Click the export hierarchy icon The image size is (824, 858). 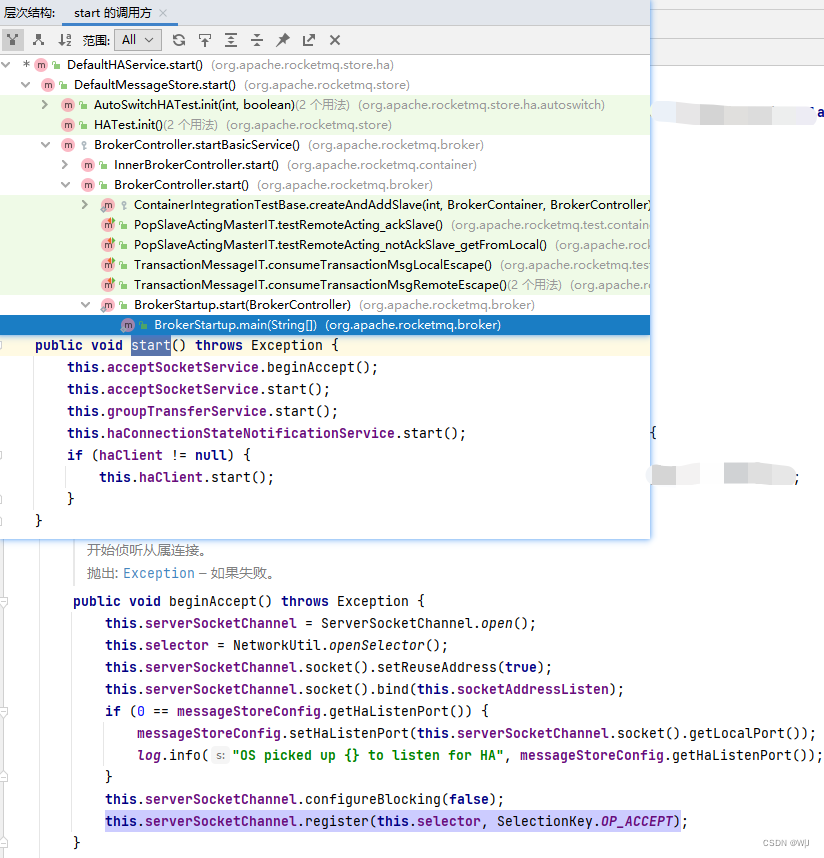pyautogui.click(x=309, y=40)
